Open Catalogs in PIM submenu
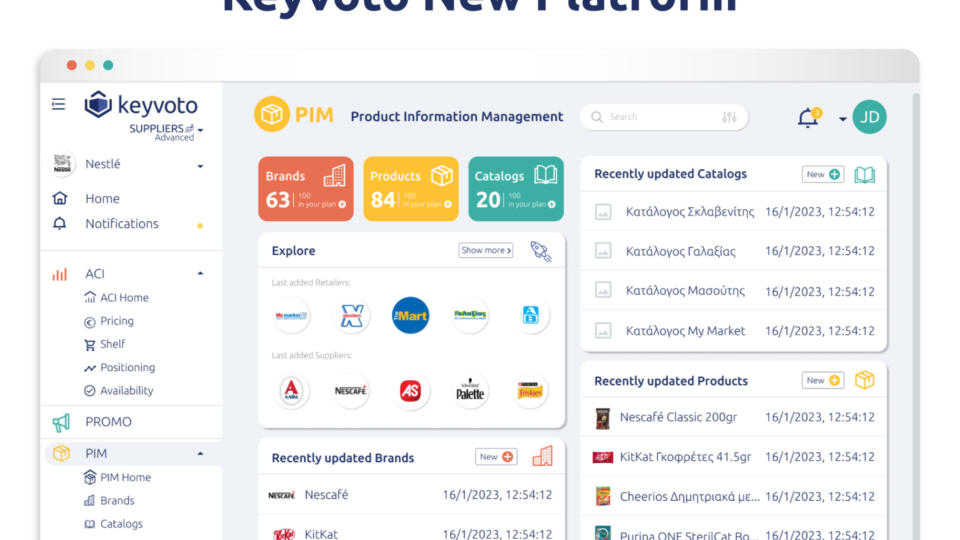 tap(113, 524)
